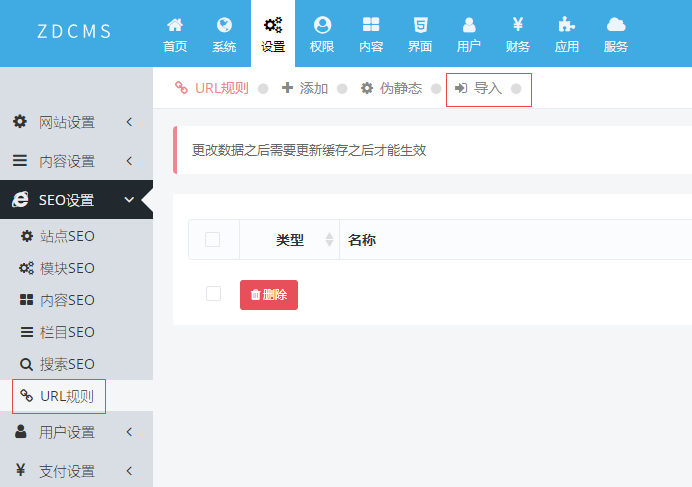Click the 应用 top menu label

pos(567,46)
